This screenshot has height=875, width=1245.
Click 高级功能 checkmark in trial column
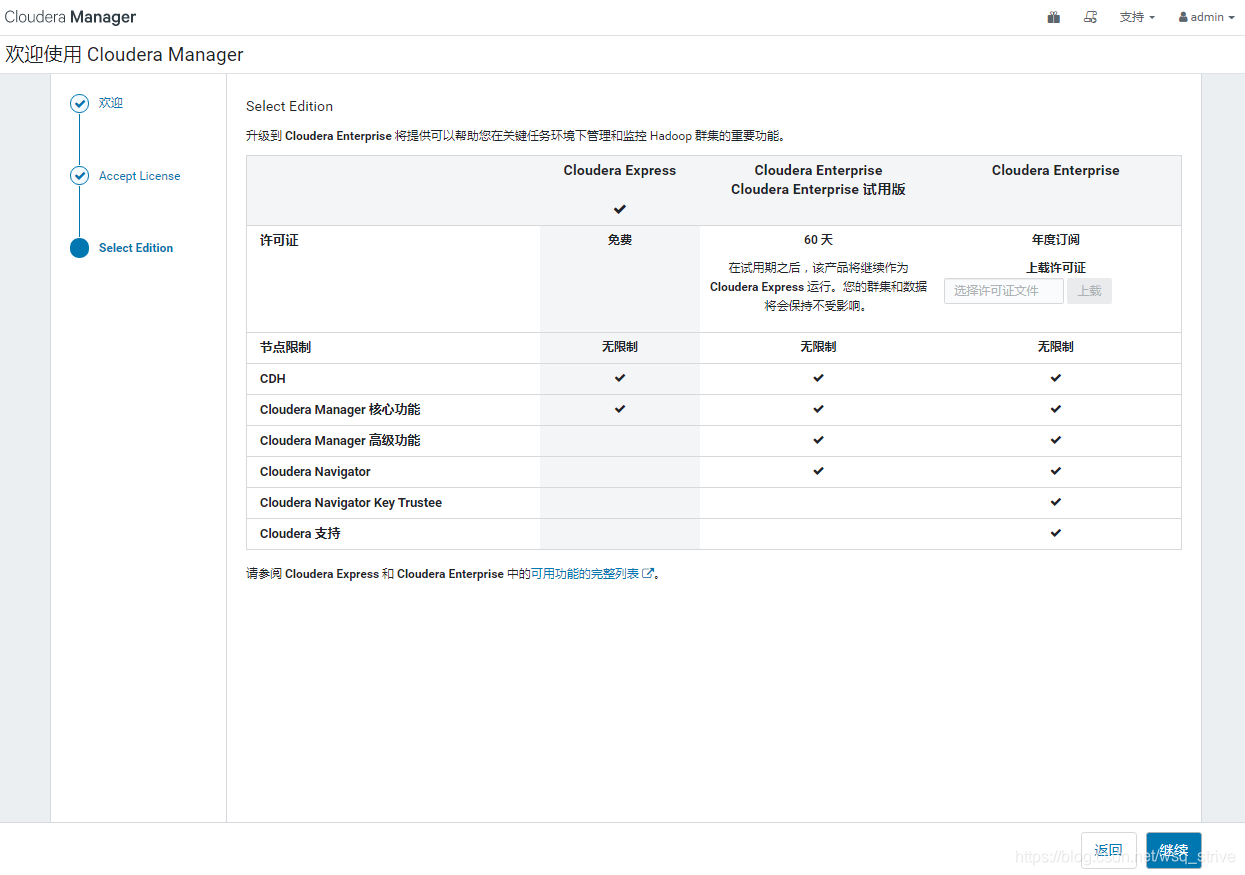(x=818, y=440)
